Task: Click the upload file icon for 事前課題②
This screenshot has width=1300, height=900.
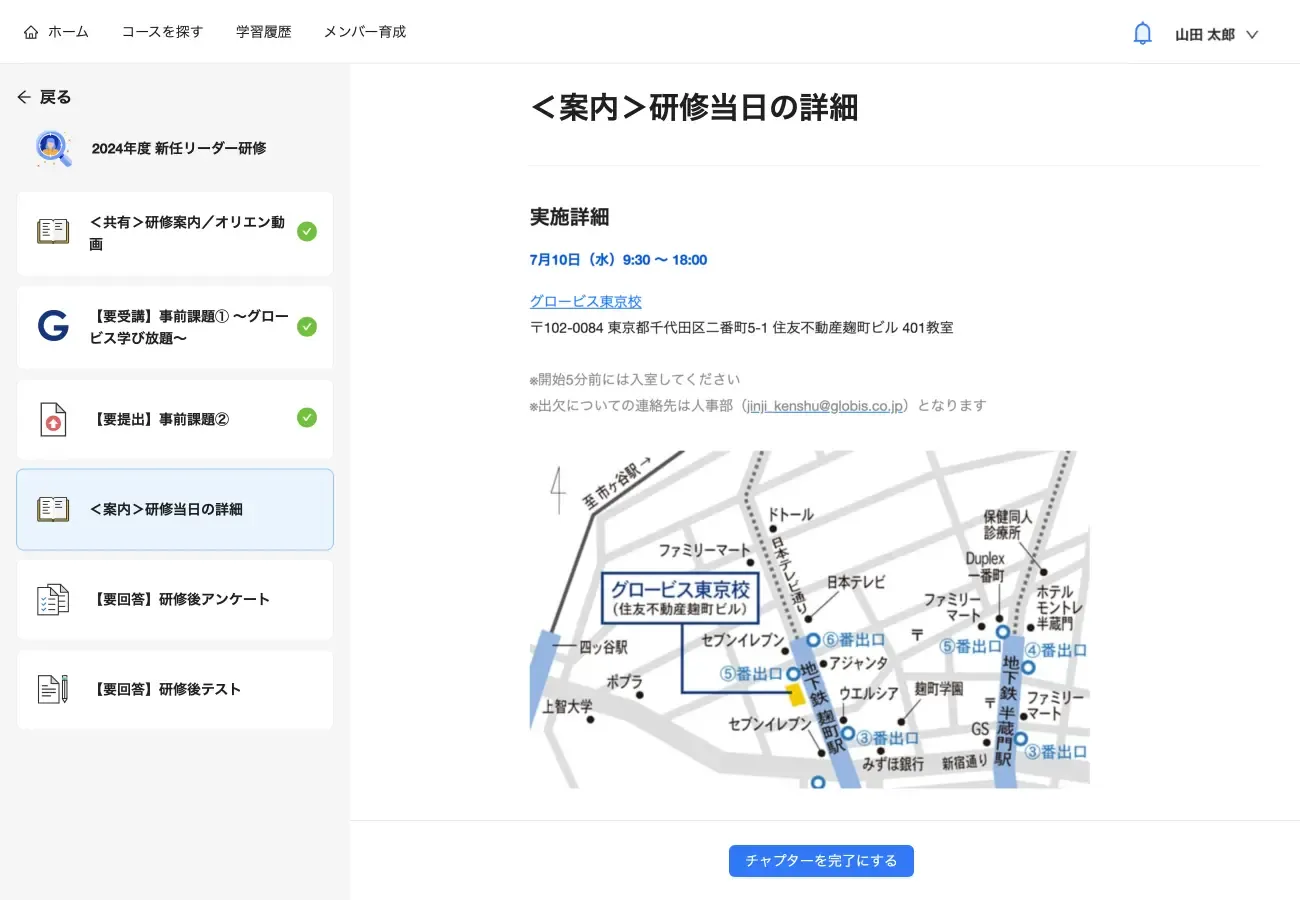Action: click(53, 419)
